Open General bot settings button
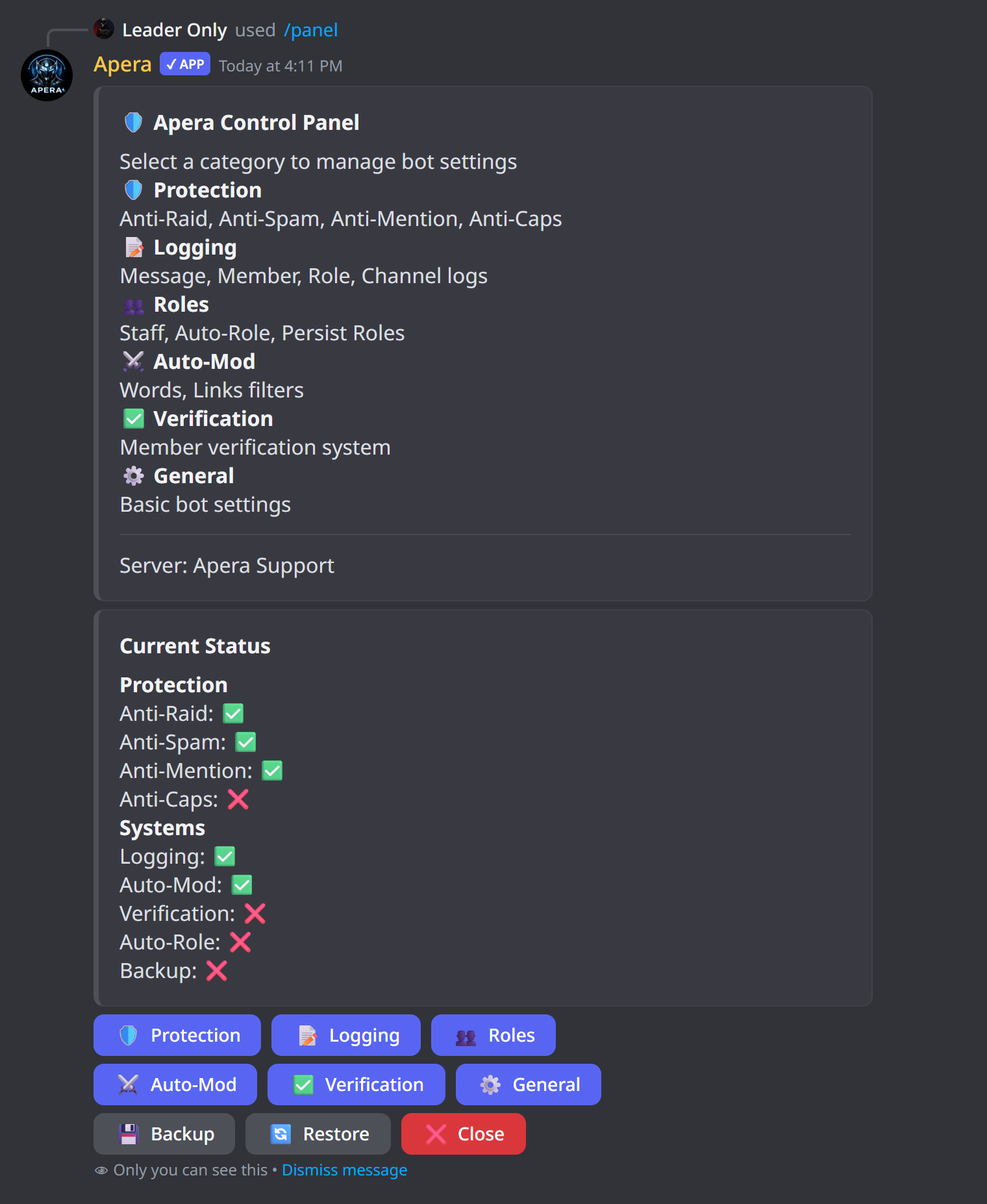 (x=529, y=1085)
